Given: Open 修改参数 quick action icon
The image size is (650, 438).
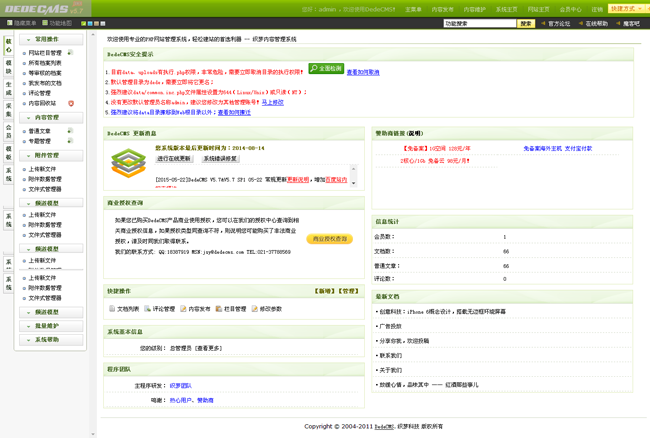Looking at the screenshot, I should click(x=254, y=309).
